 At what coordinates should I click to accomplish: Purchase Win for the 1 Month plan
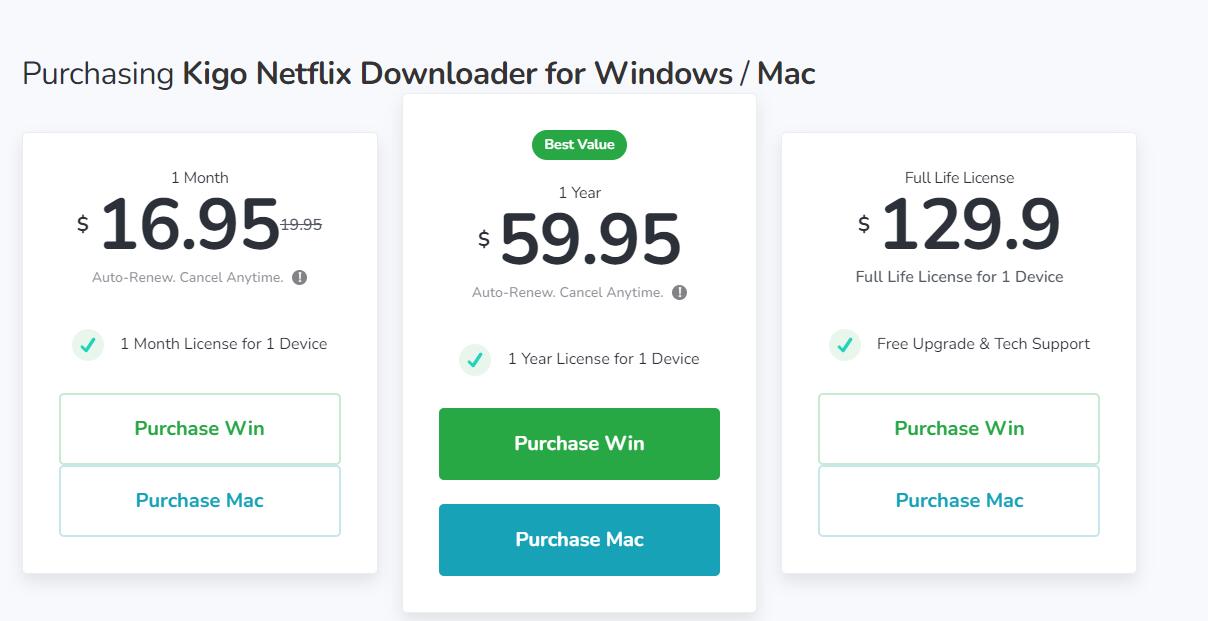[x=200, y=428]
